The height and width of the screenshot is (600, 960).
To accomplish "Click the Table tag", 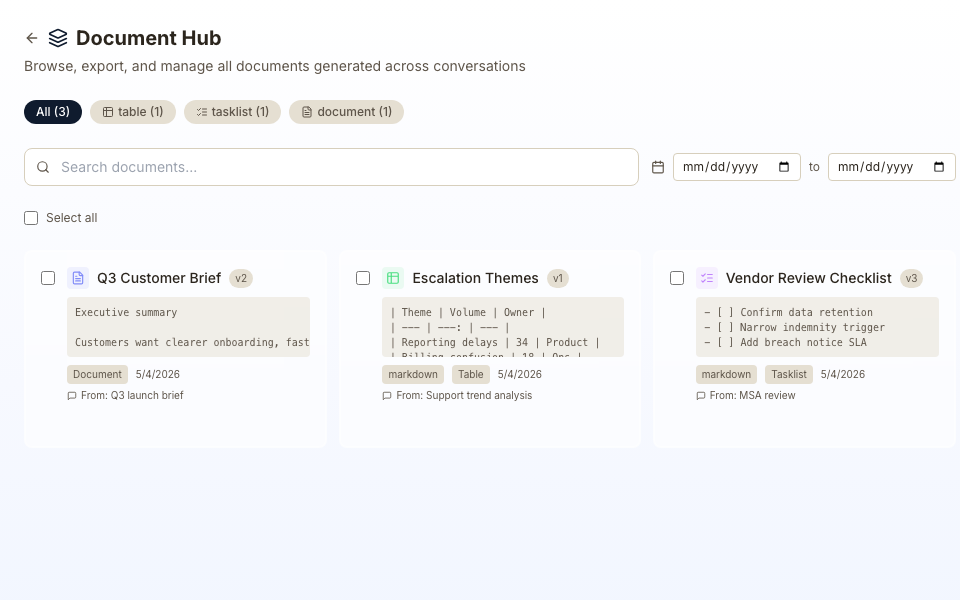I will point(471,374).
